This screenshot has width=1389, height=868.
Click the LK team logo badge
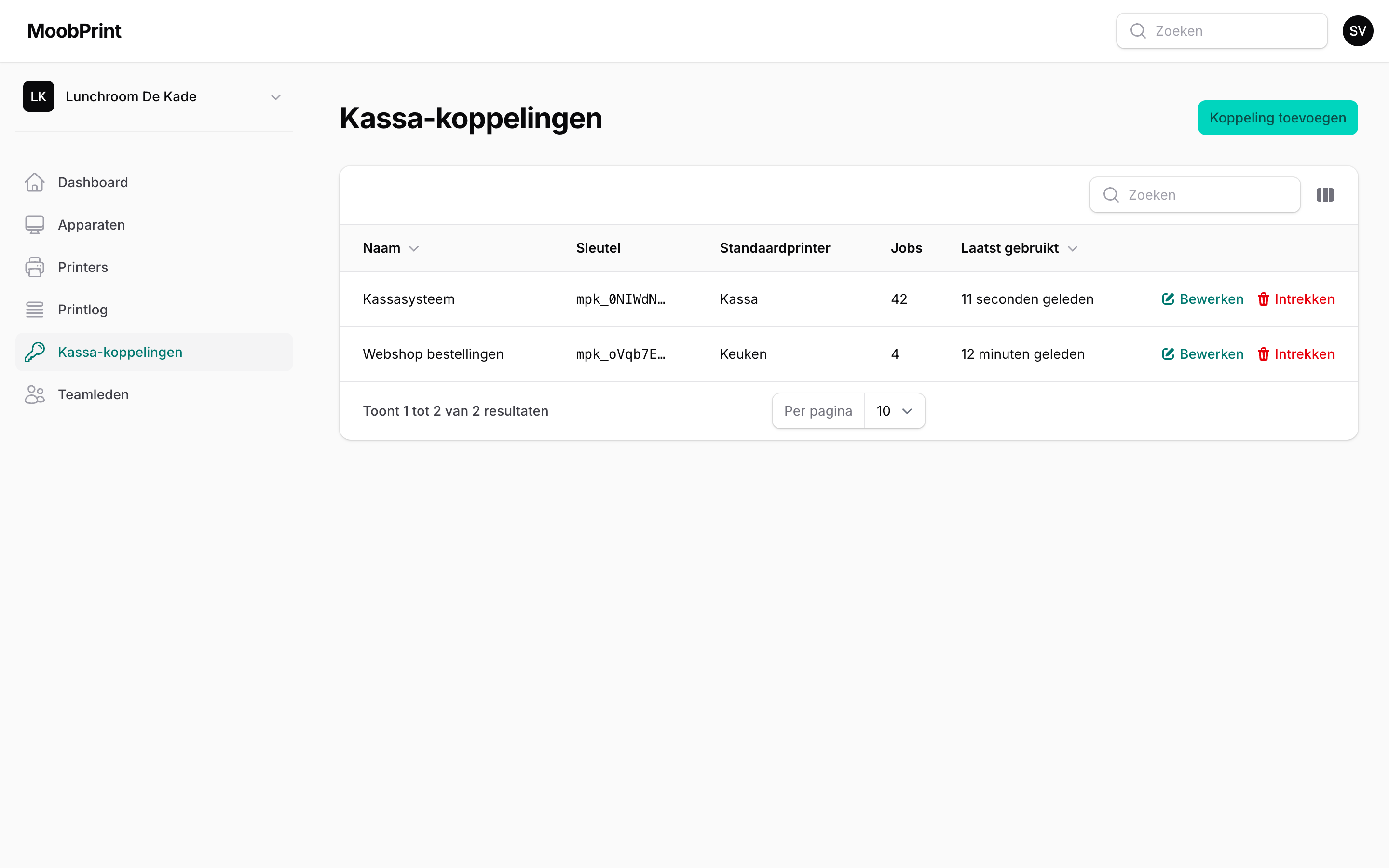click(39, 96)
